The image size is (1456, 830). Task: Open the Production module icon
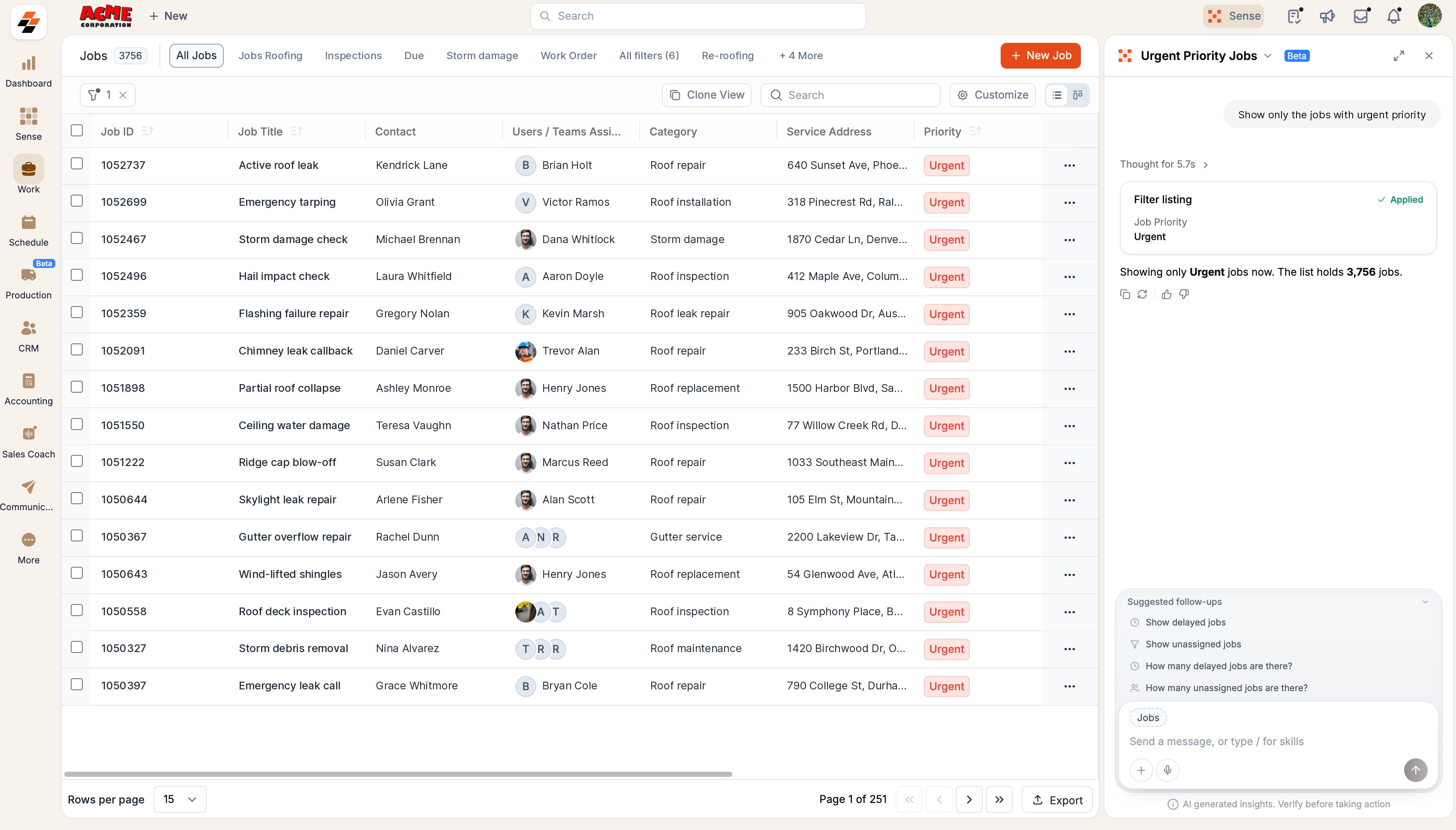(28, 275)
